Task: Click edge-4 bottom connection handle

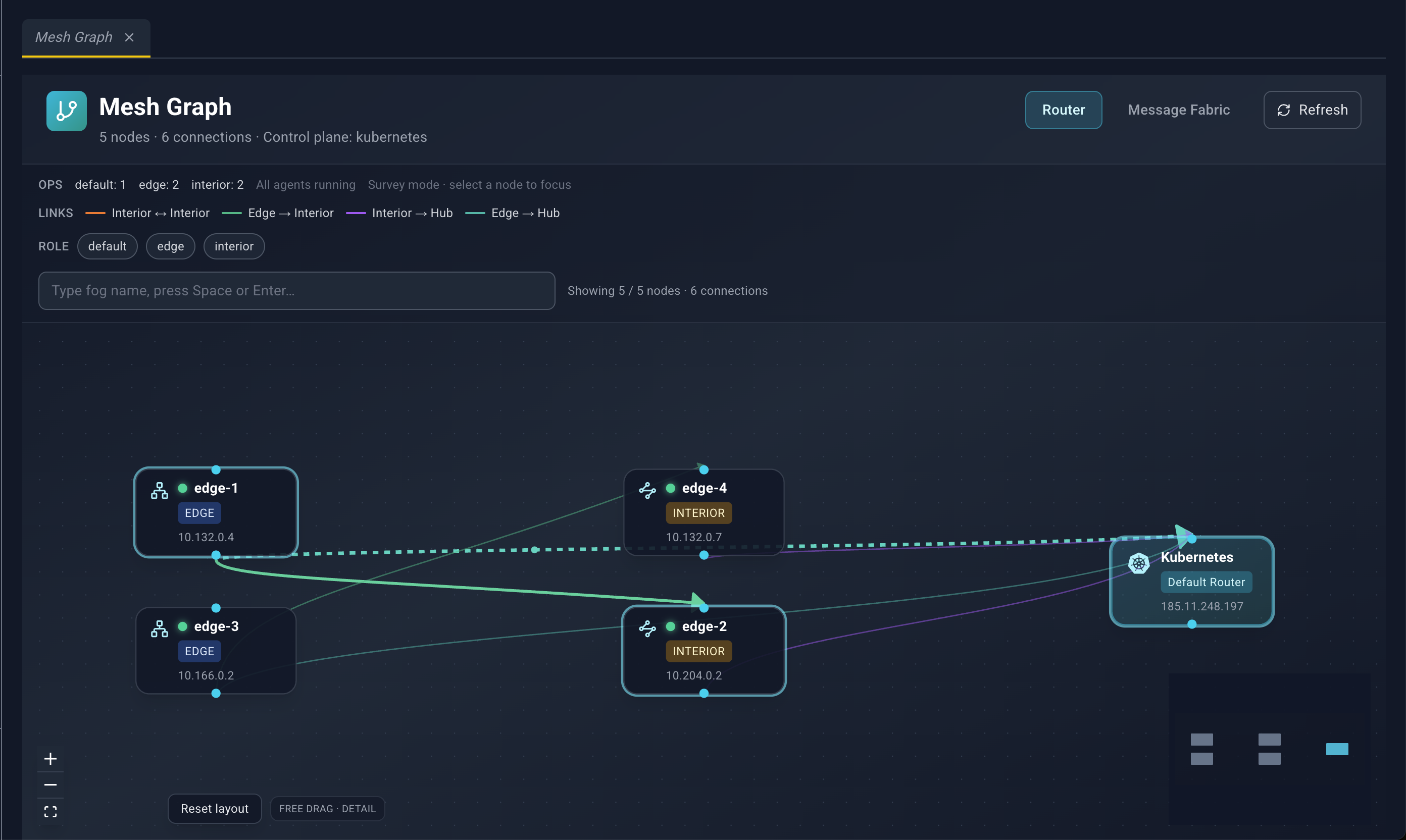Action: point(704,555)
